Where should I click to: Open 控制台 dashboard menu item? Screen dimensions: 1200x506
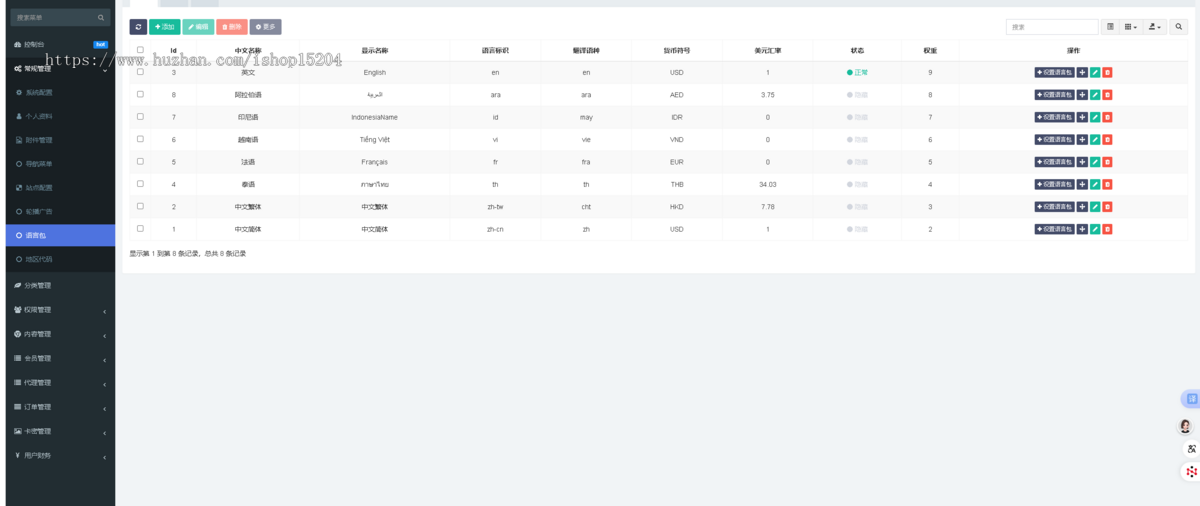pos(60,45)
